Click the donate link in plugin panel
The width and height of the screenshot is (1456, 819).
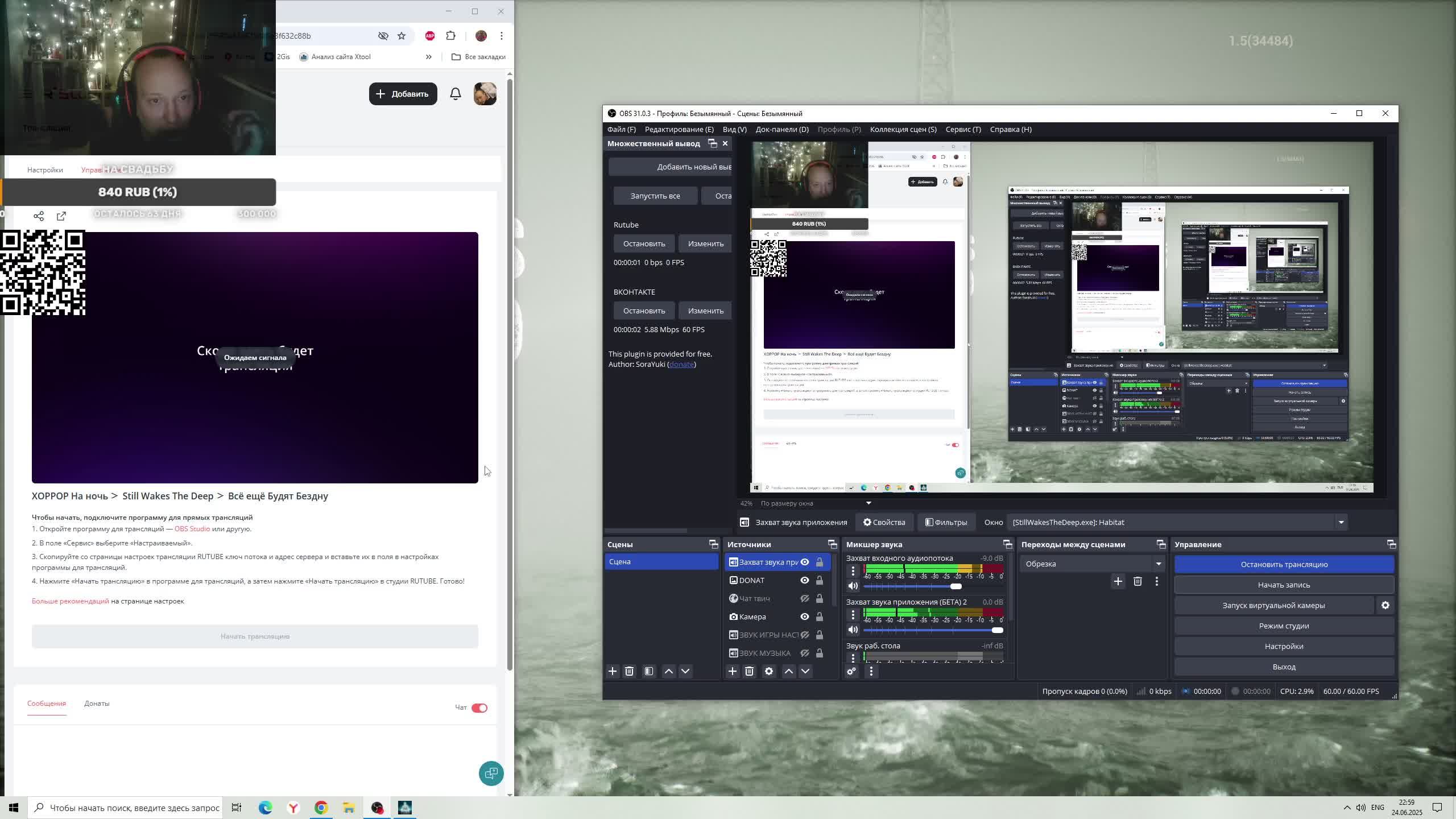click(681, 364)
